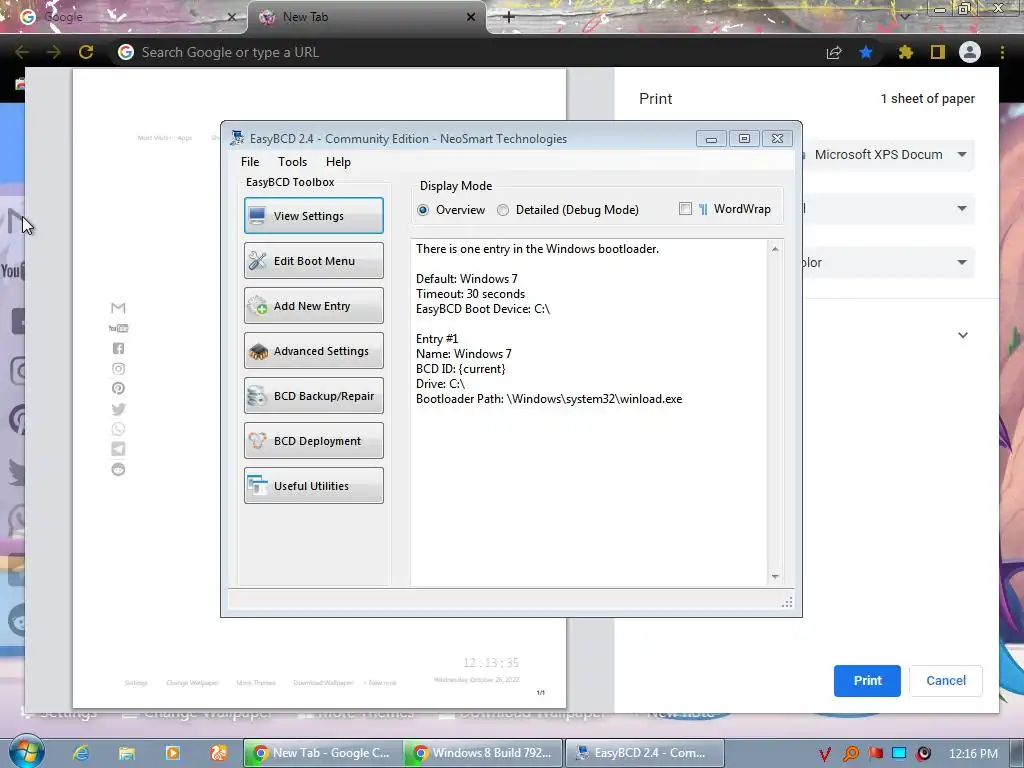Click EasyBCD text area scroll down arrow
This screenshot has height=768, width=1024.
[775, 577]
